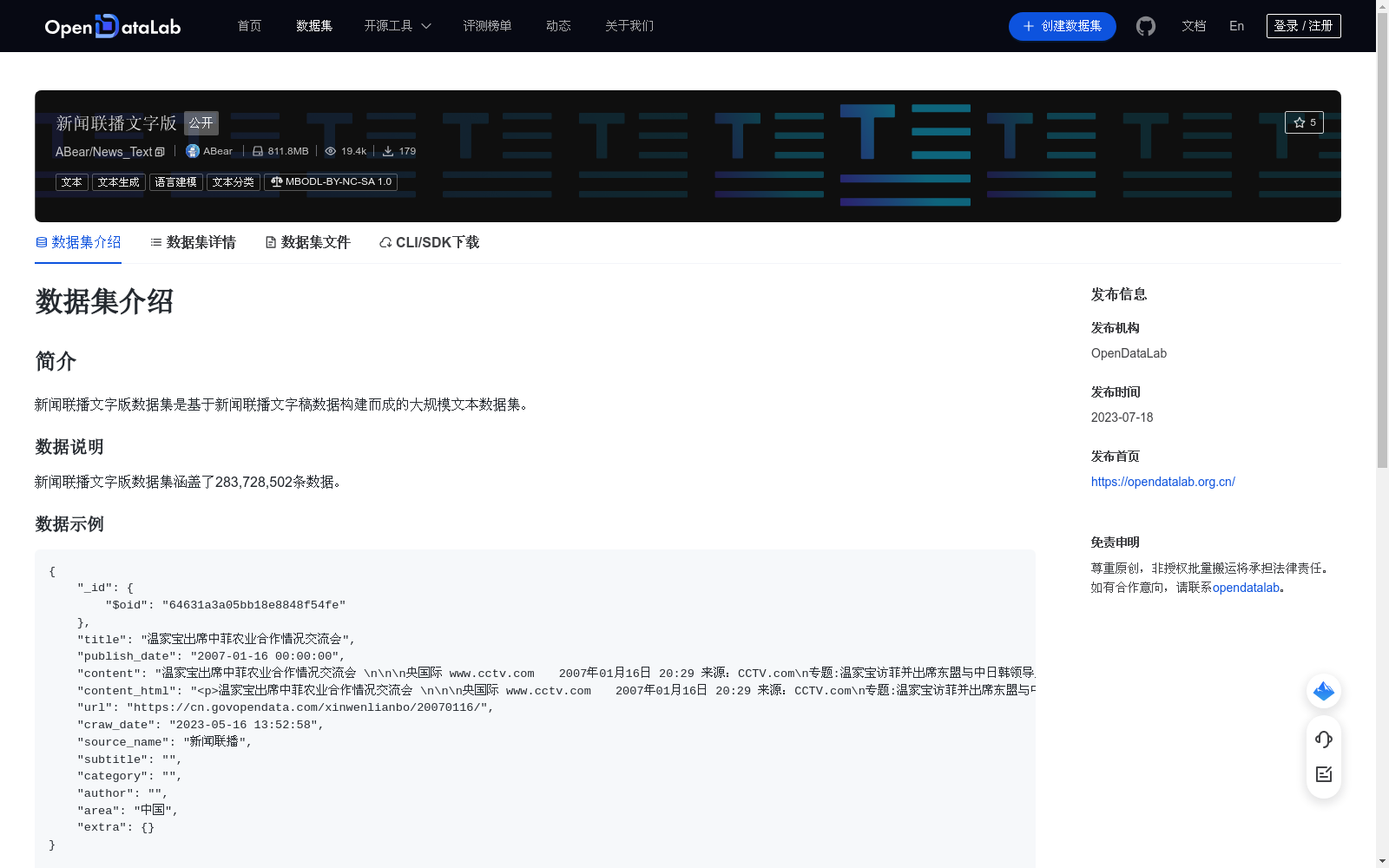1389x868 pixels.
Task: Open the 文档 link
Action: click(1194, 26)
